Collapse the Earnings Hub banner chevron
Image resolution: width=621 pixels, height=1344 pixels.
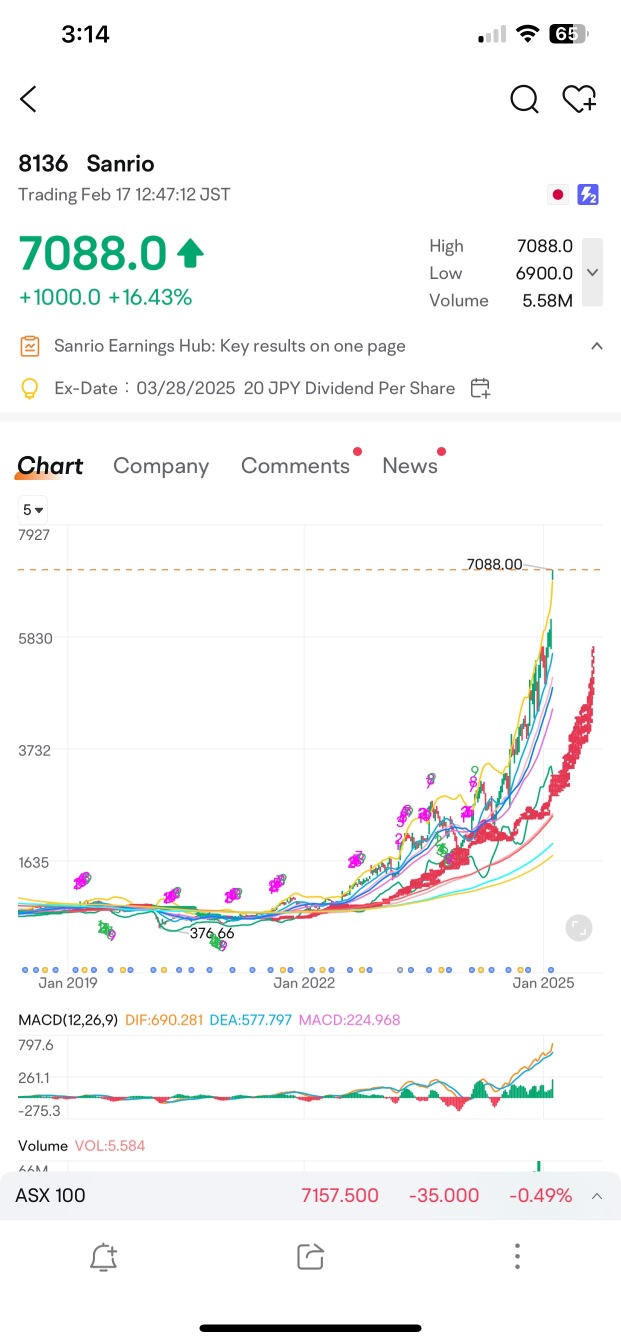pyautogui.click(x=597, y=346)
